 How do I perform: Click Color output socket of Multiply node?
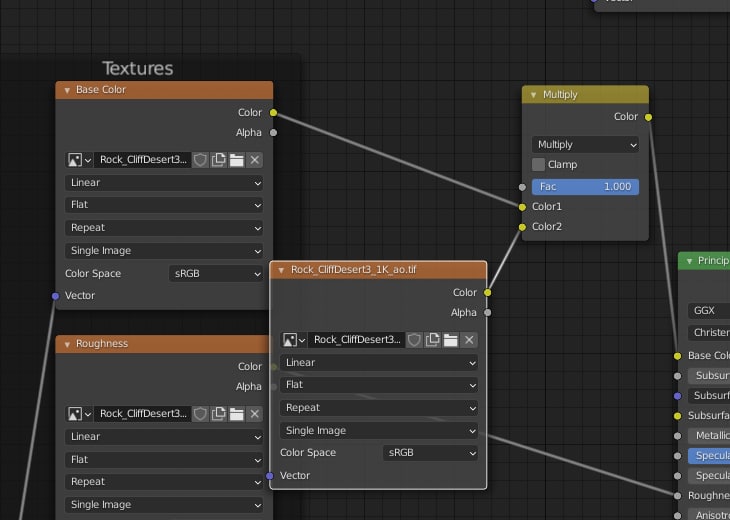click(648, 117)
